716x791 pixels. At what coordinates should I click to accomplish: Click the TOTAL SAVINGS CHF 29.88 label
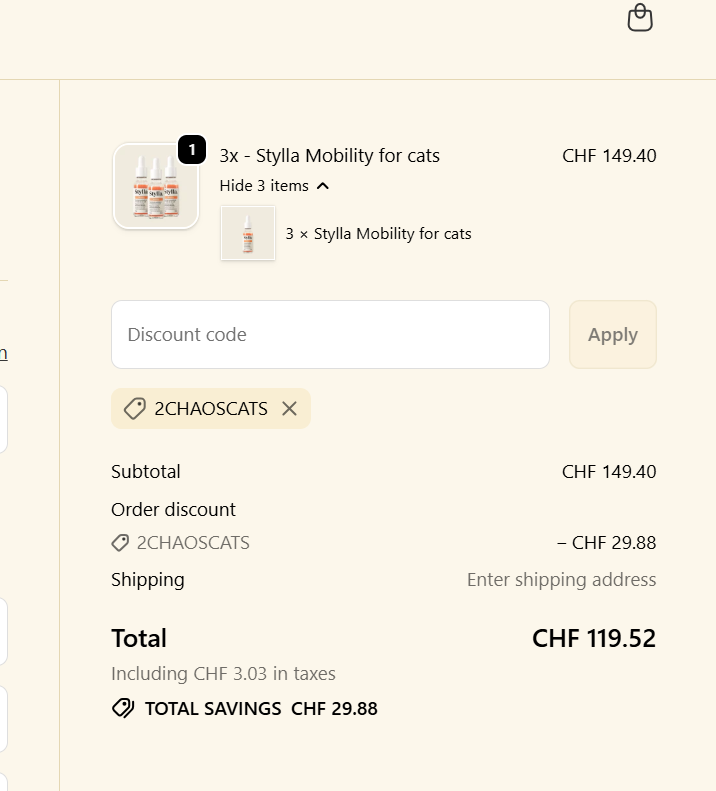coord(261,708)
